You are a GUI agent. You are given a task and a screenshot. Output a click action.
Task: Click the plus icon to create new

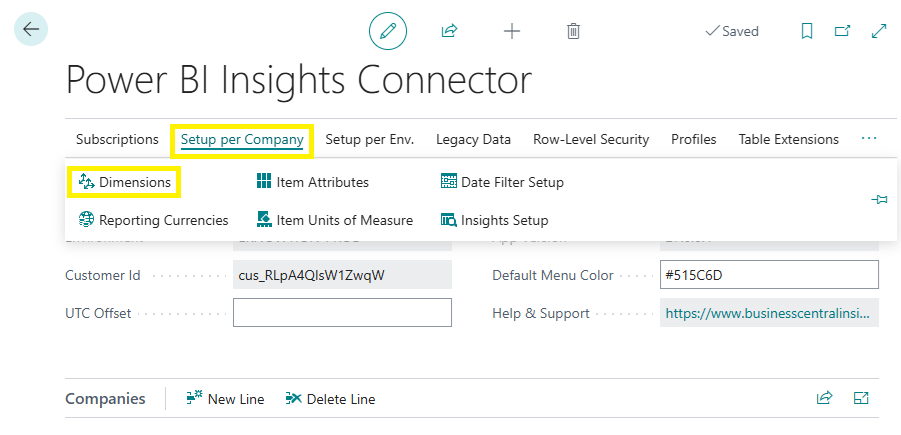(x=511, y=31)
